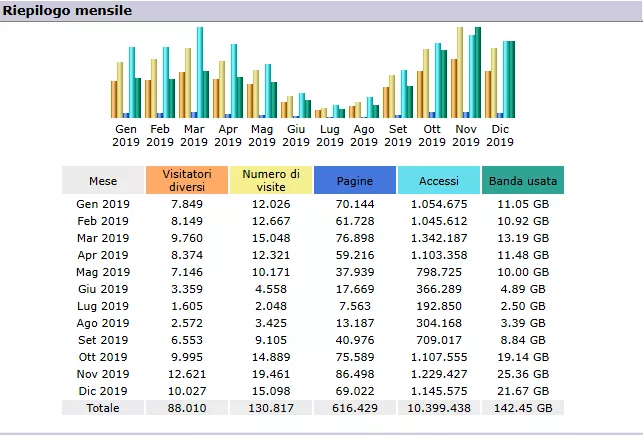This screenshot has height=435, width=643.
Task: Click the total bandwidth value 142.45 GB
Action: 522,408
